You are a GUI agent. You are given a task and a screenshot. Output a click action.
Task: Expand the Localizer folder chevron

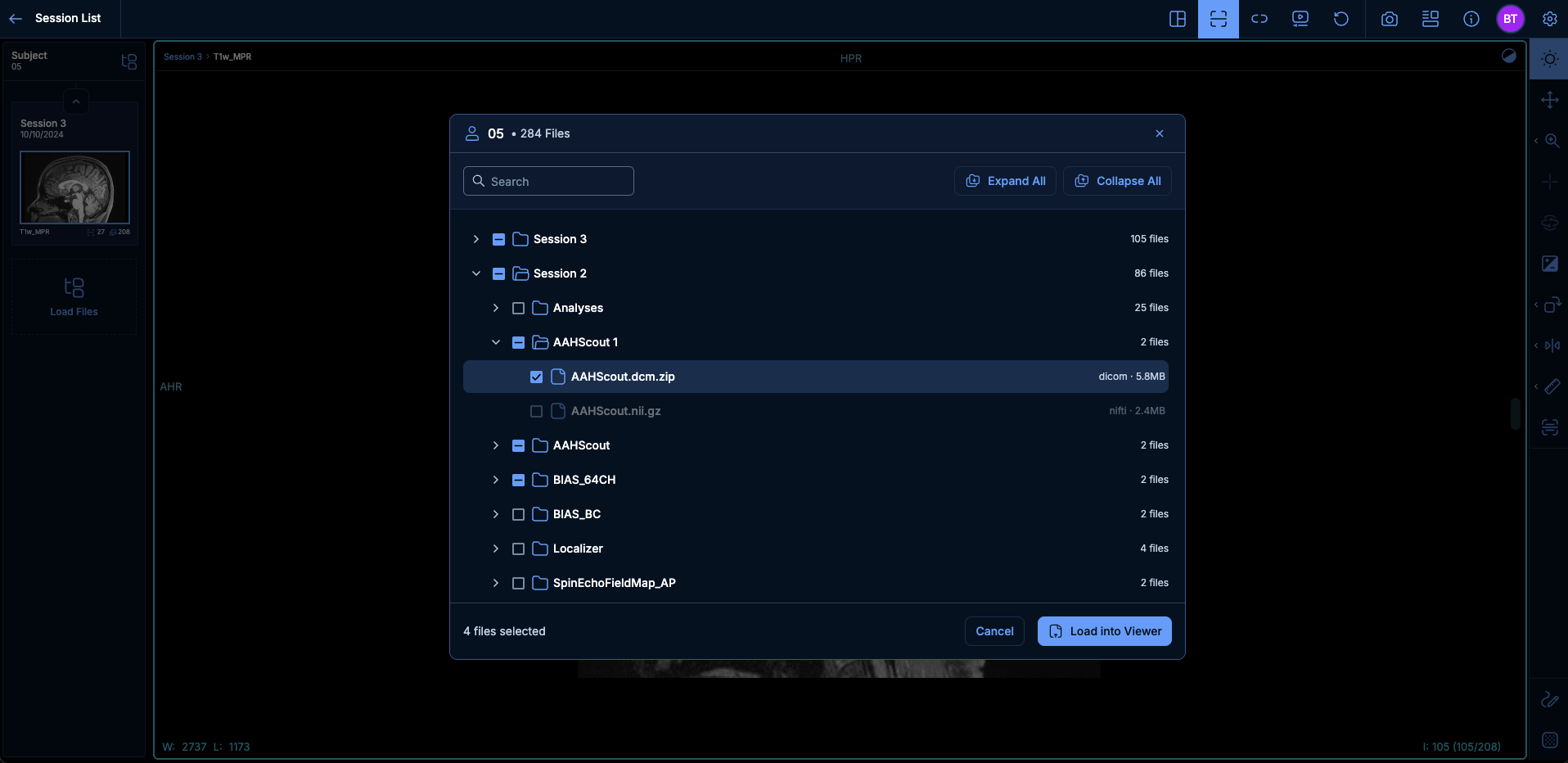coord(496,549)
